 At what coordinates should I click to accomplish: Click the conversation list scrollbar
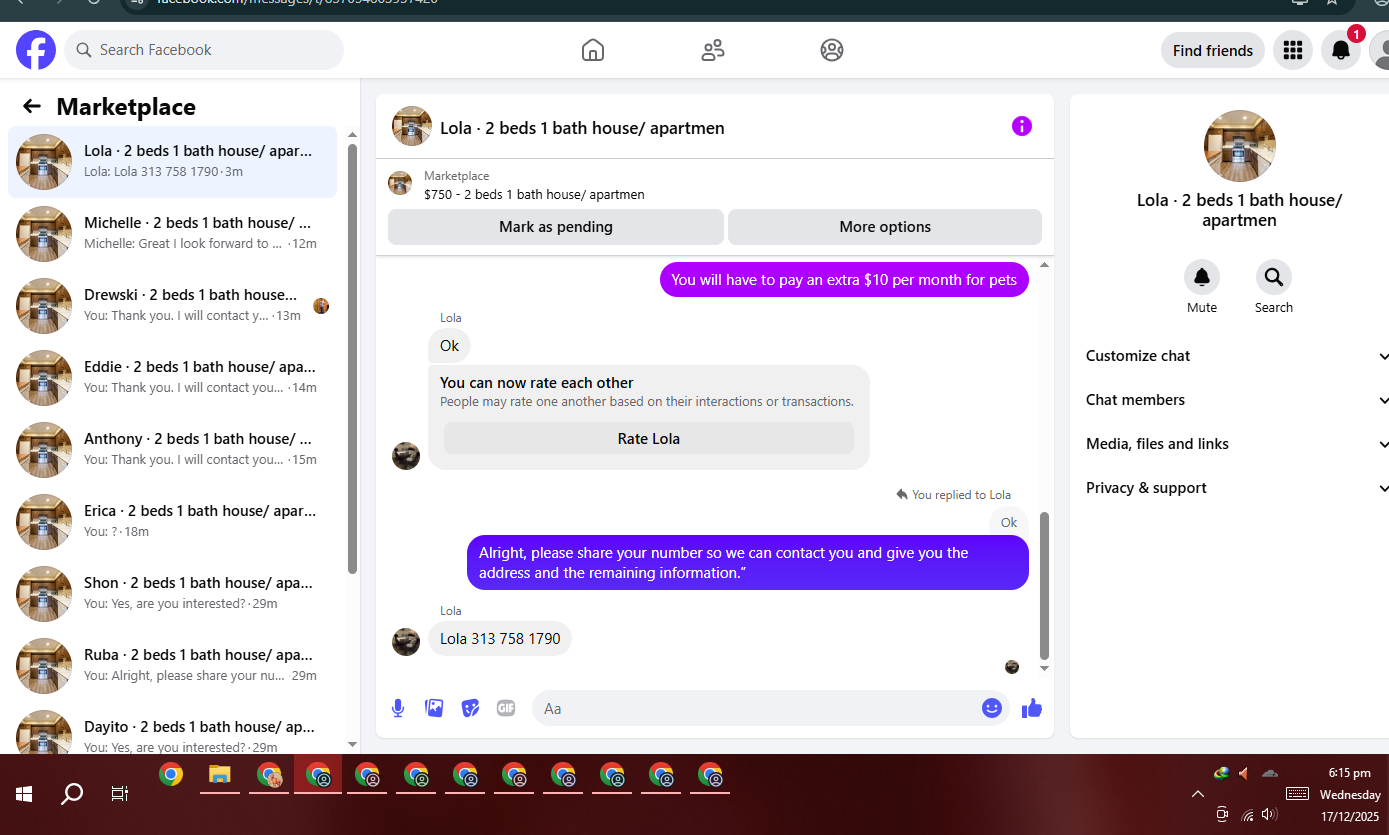coord(352,358)
